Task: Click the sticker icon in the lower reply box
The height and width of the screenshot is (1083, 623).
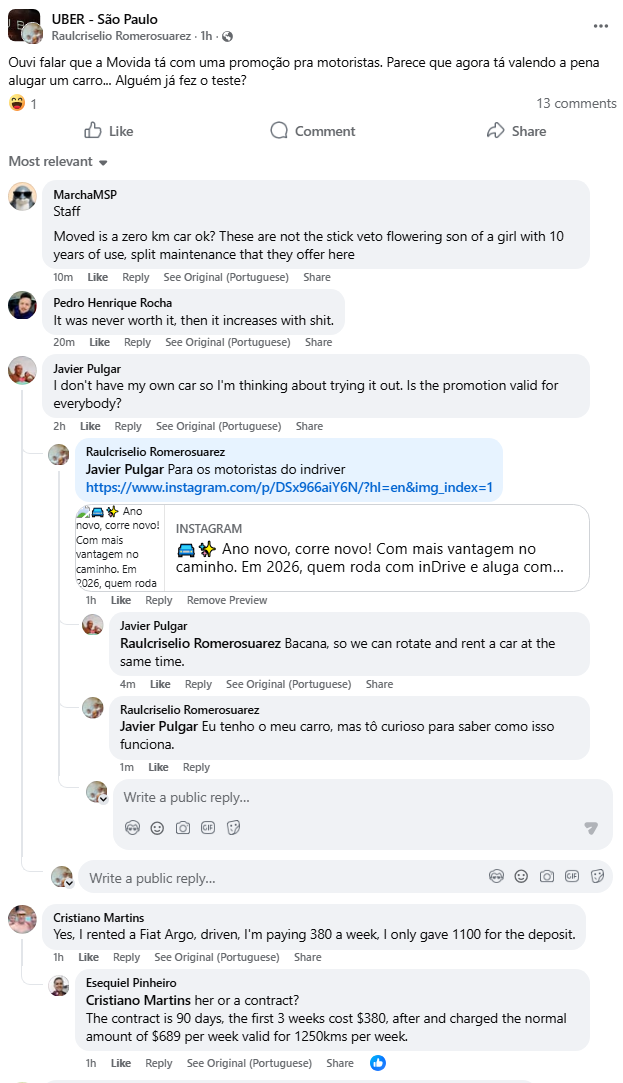Action: click(598, 877)
